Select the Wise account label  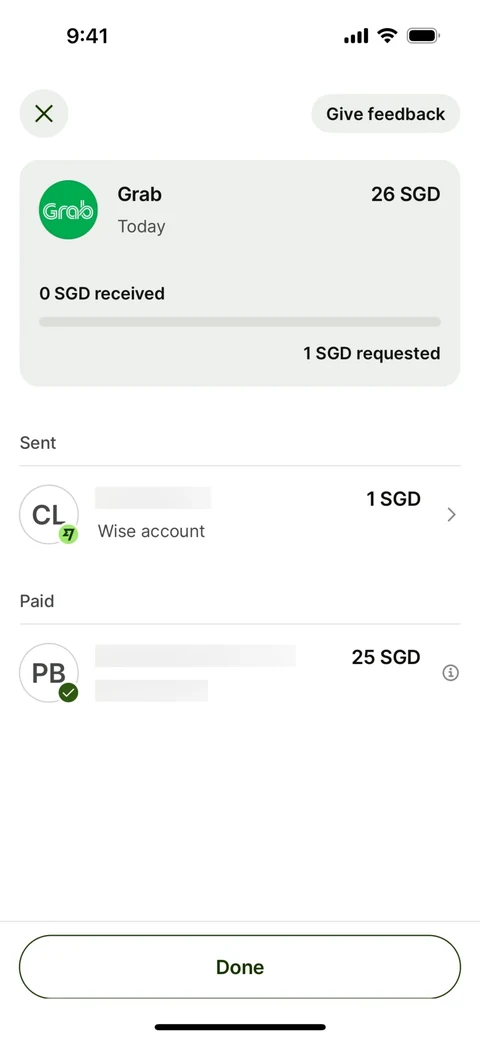pos(151,531)
